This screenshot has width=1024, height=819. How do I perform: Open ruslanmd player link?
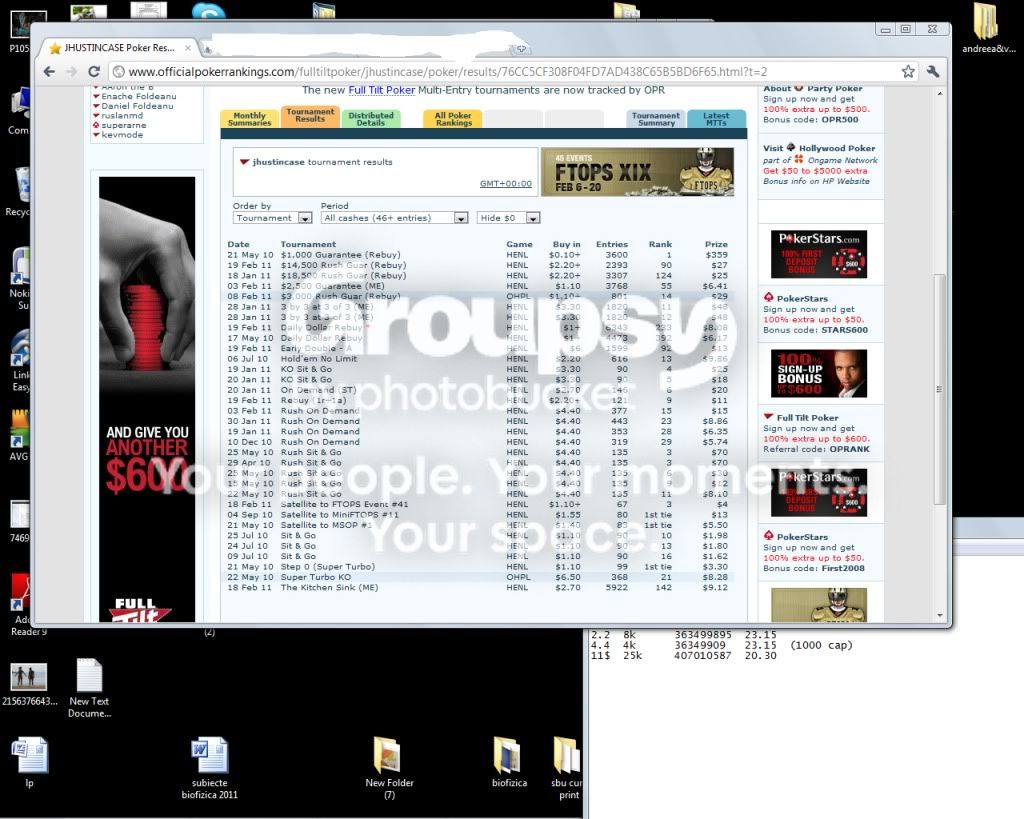[x=121, y=116]
